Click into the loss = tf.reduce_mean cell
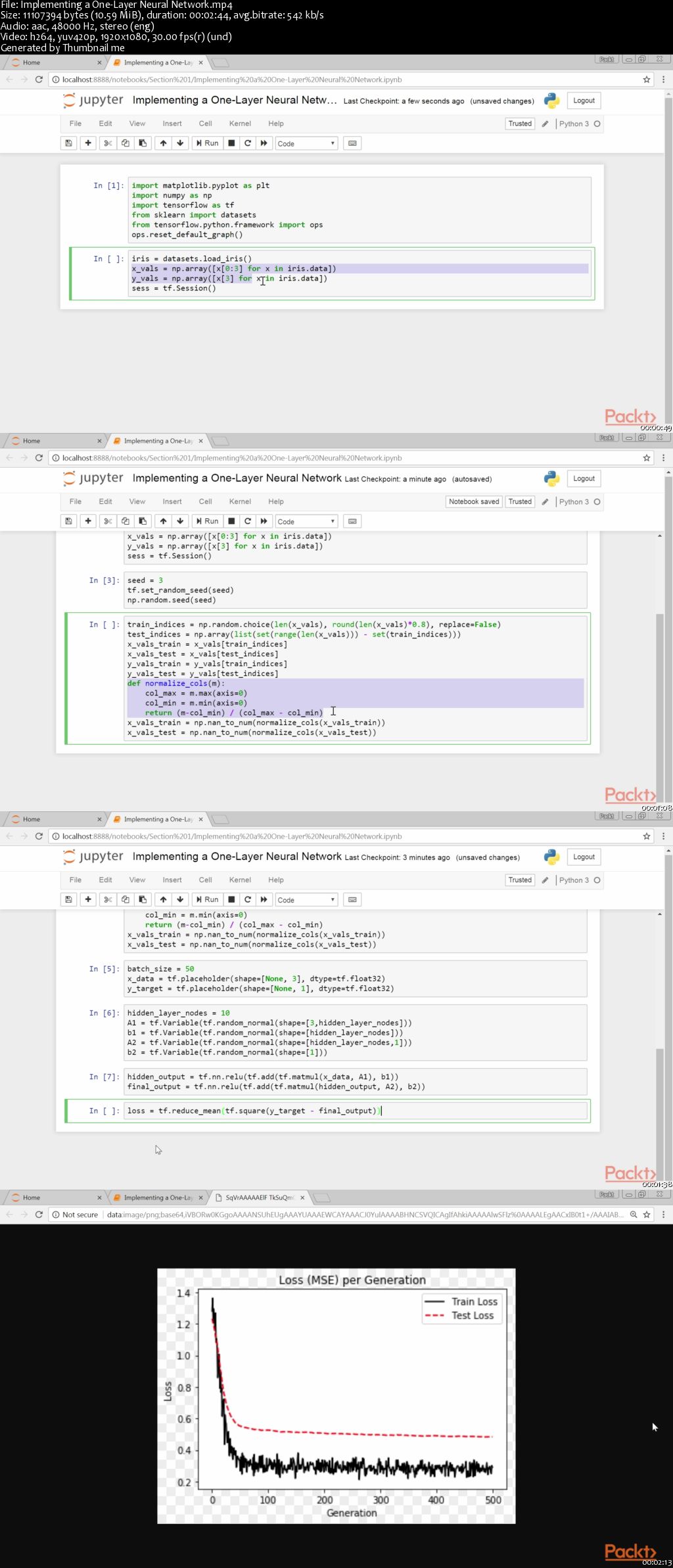 click(356, 1111)
